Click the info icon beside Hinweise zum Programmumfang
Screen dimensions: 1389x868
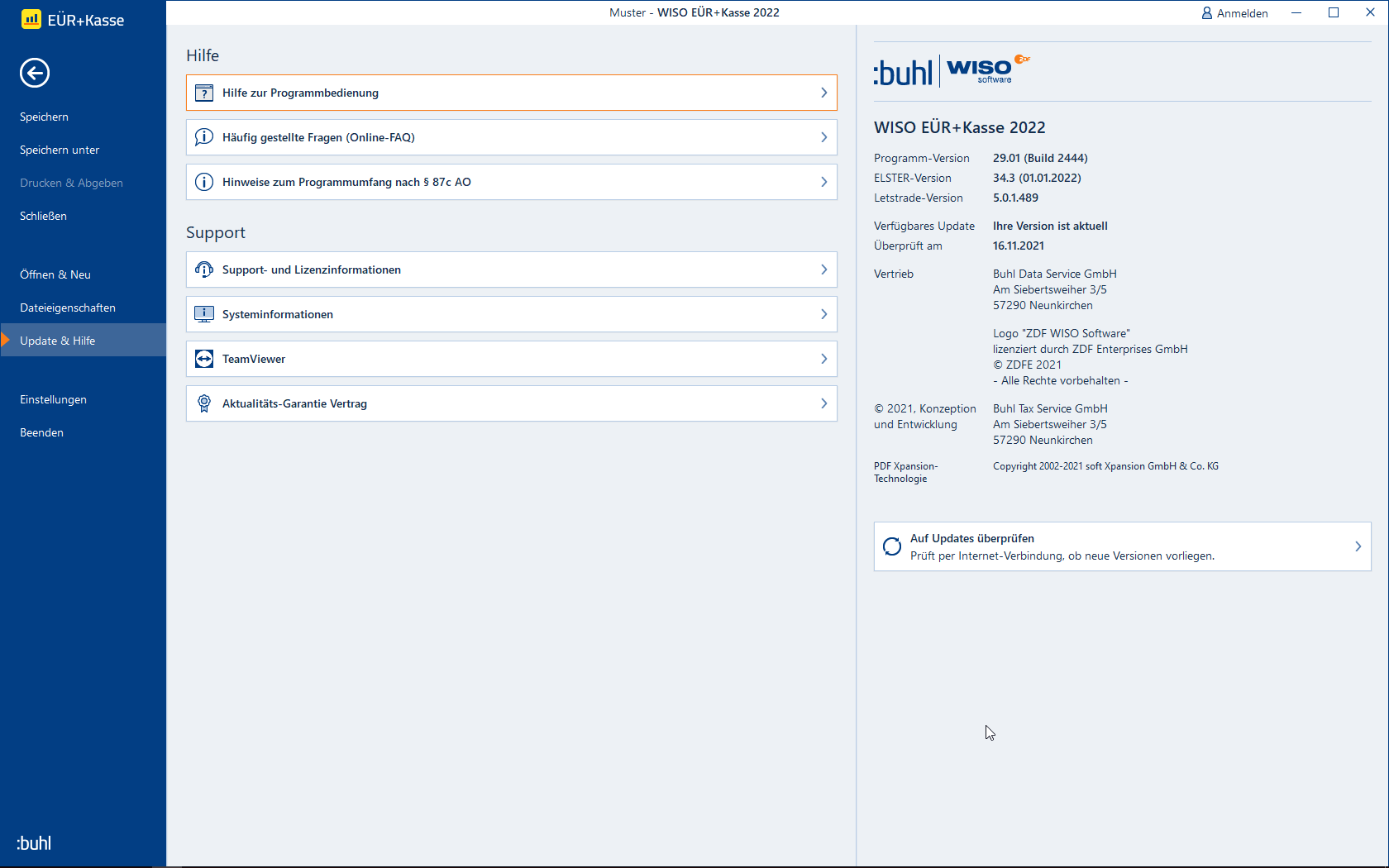204,182
